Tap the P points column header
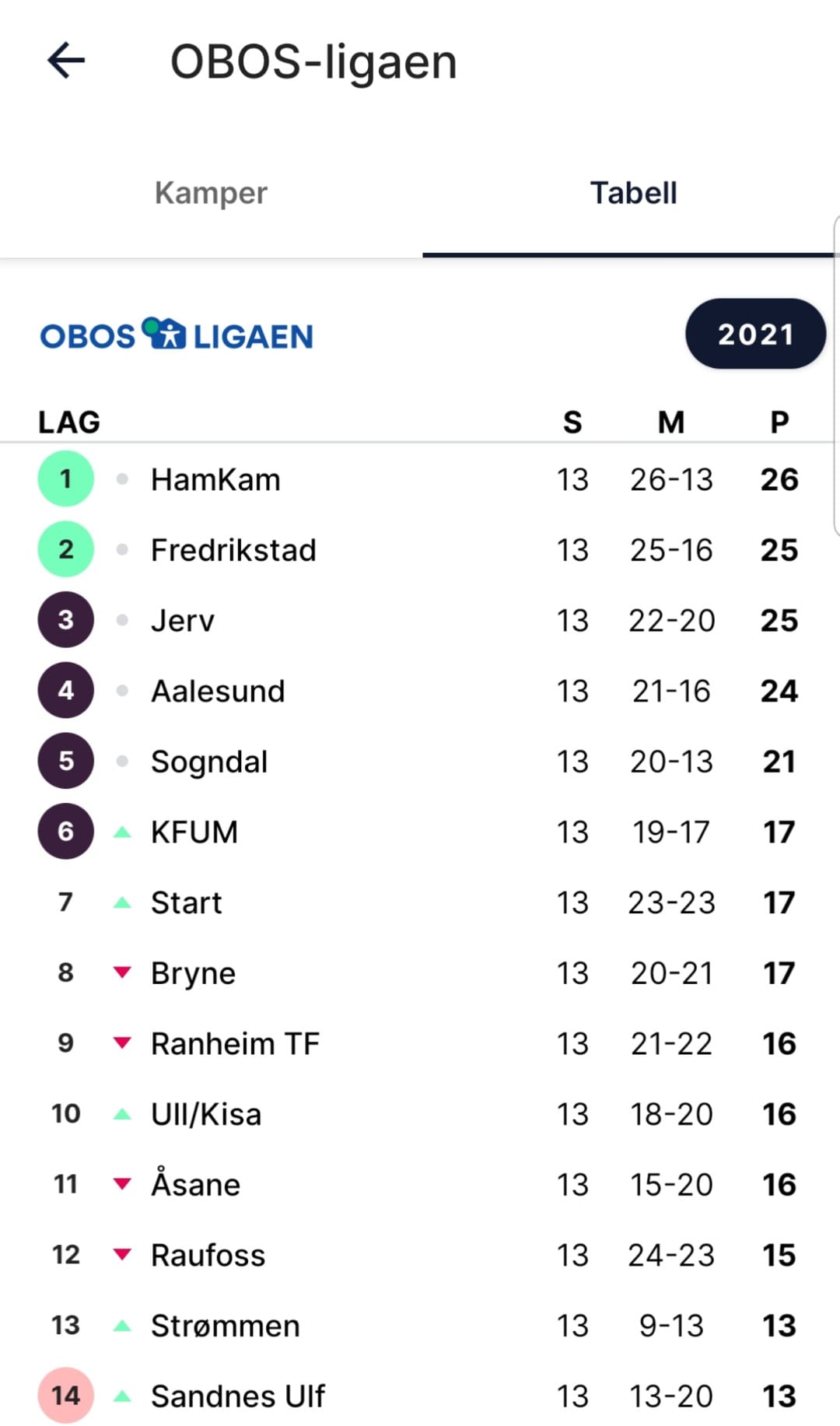 [x=779, y=422]
